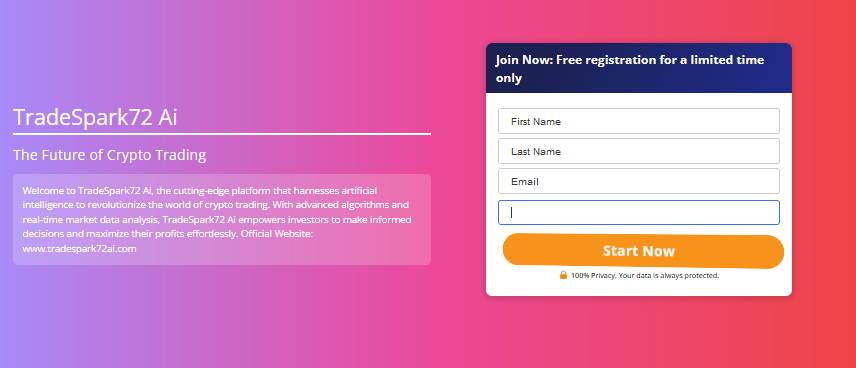
Task: Focus the empty field below Email
Action: pos(639,212)
